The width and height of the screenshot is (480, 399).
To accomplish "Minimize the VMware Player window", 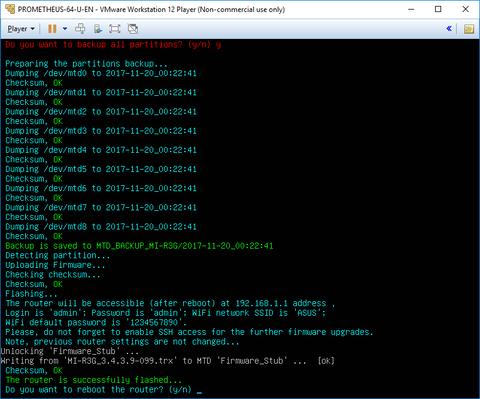I will click(411, 9).
